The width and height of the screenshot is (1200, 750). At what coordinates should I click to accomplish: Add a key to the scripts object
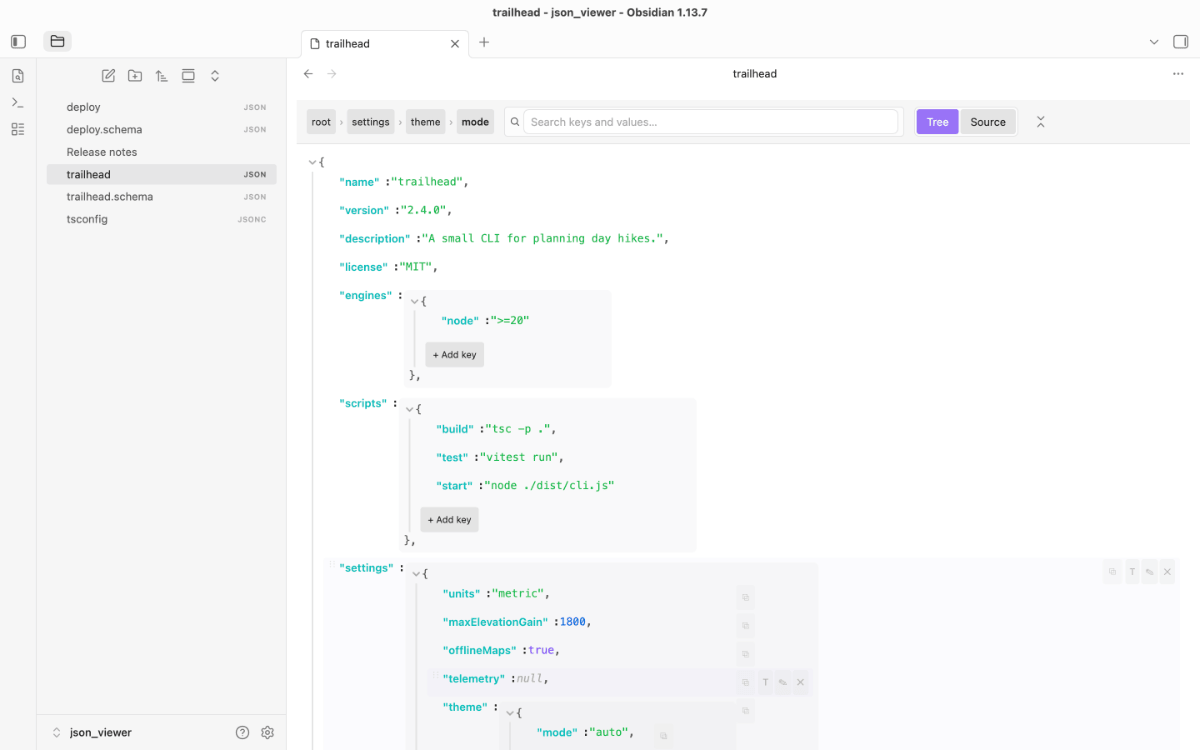pyautogui.click(x=450, y=520)
